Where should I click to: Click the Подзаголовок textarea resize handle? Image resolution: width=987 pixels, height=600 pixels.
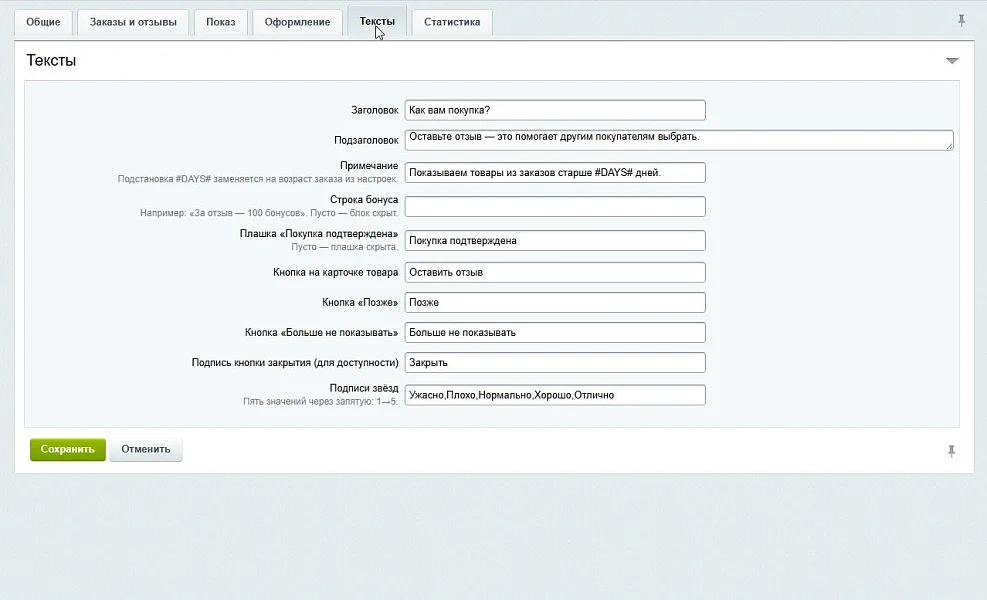point(949,146)
